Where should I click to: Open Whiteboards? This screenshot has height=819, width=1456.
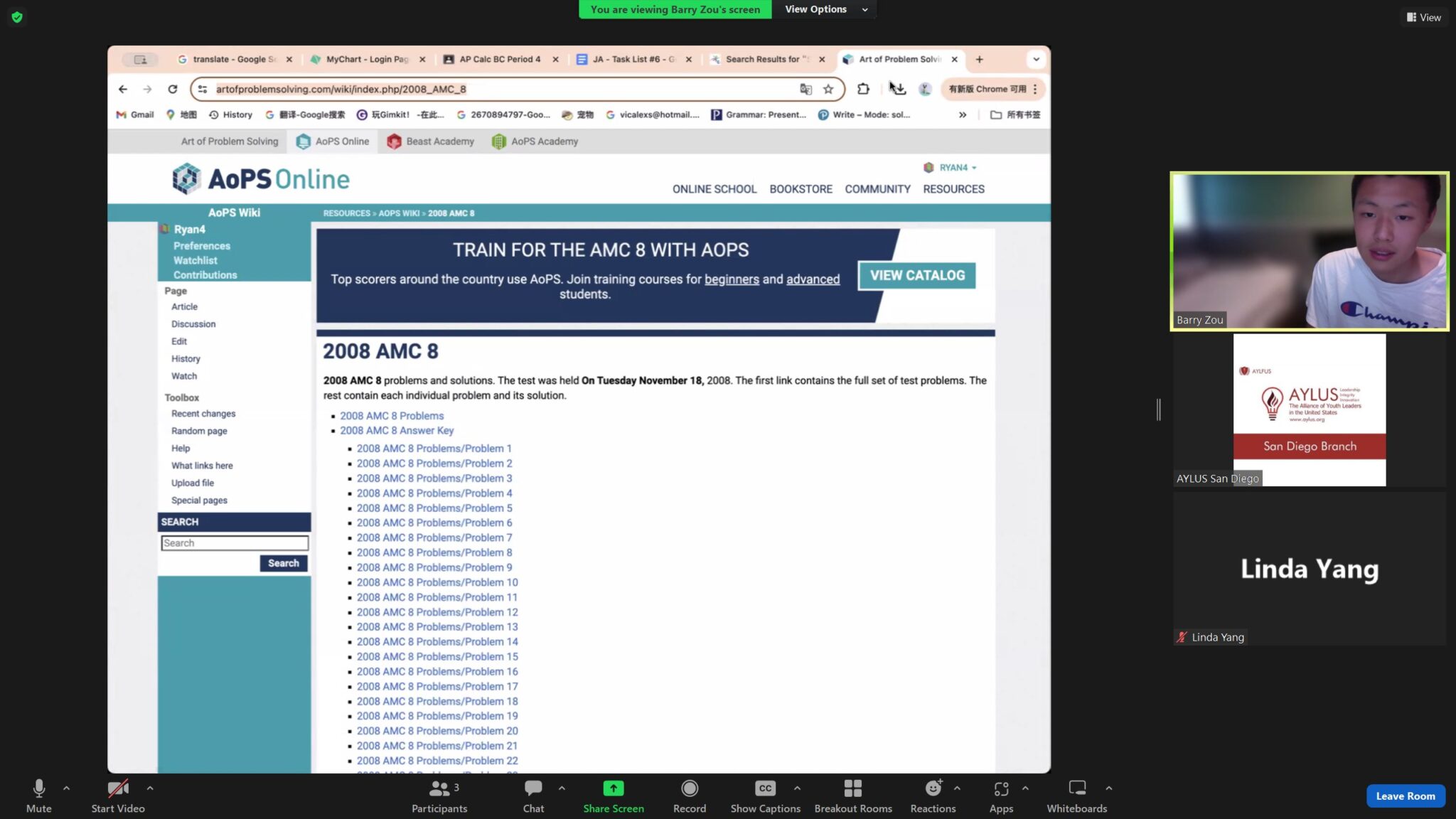pyautogui.click(x=1076, y=796)
